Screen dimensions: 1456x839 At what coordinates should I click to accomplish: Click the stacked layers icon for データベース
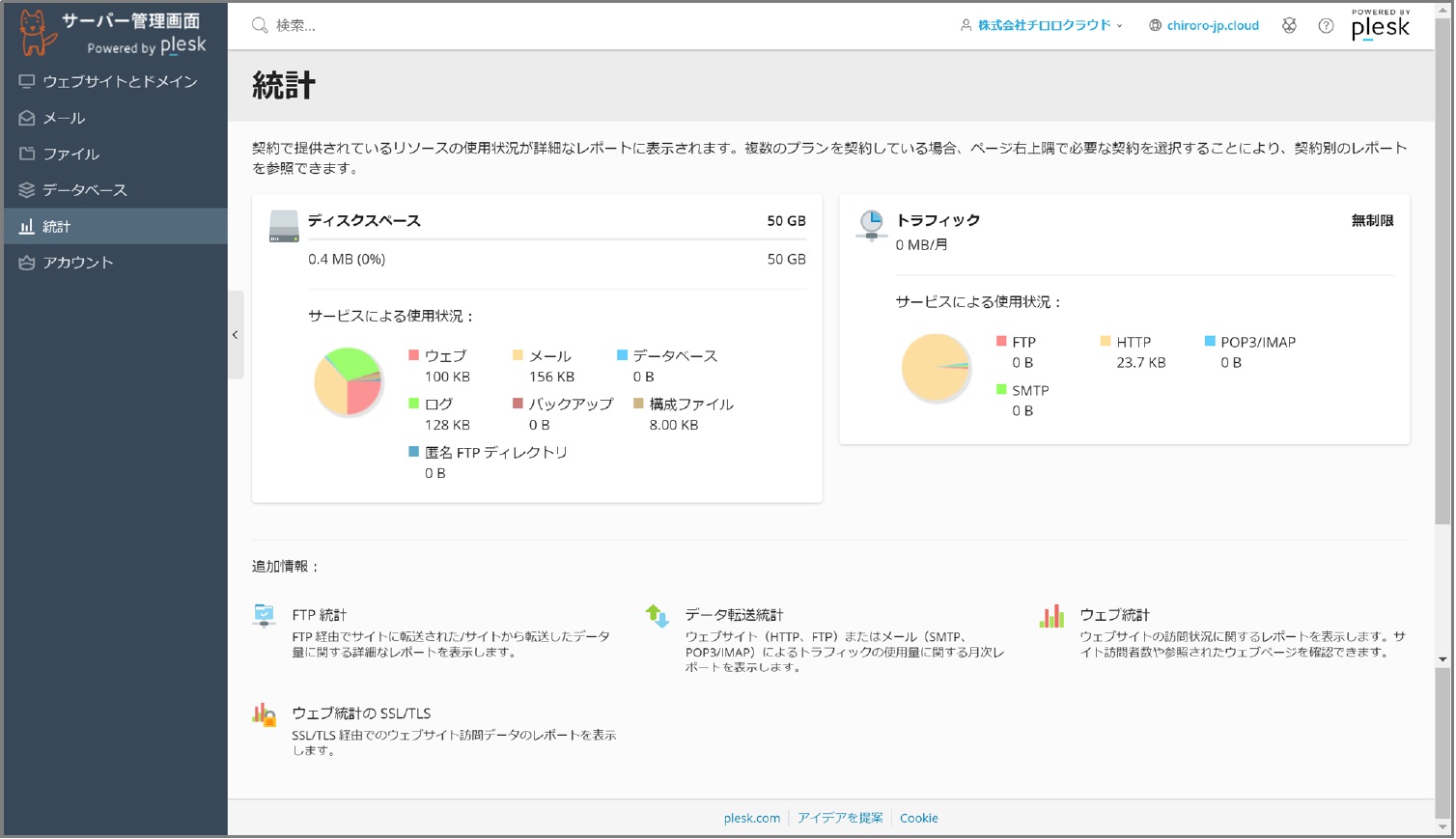point(27,190)
